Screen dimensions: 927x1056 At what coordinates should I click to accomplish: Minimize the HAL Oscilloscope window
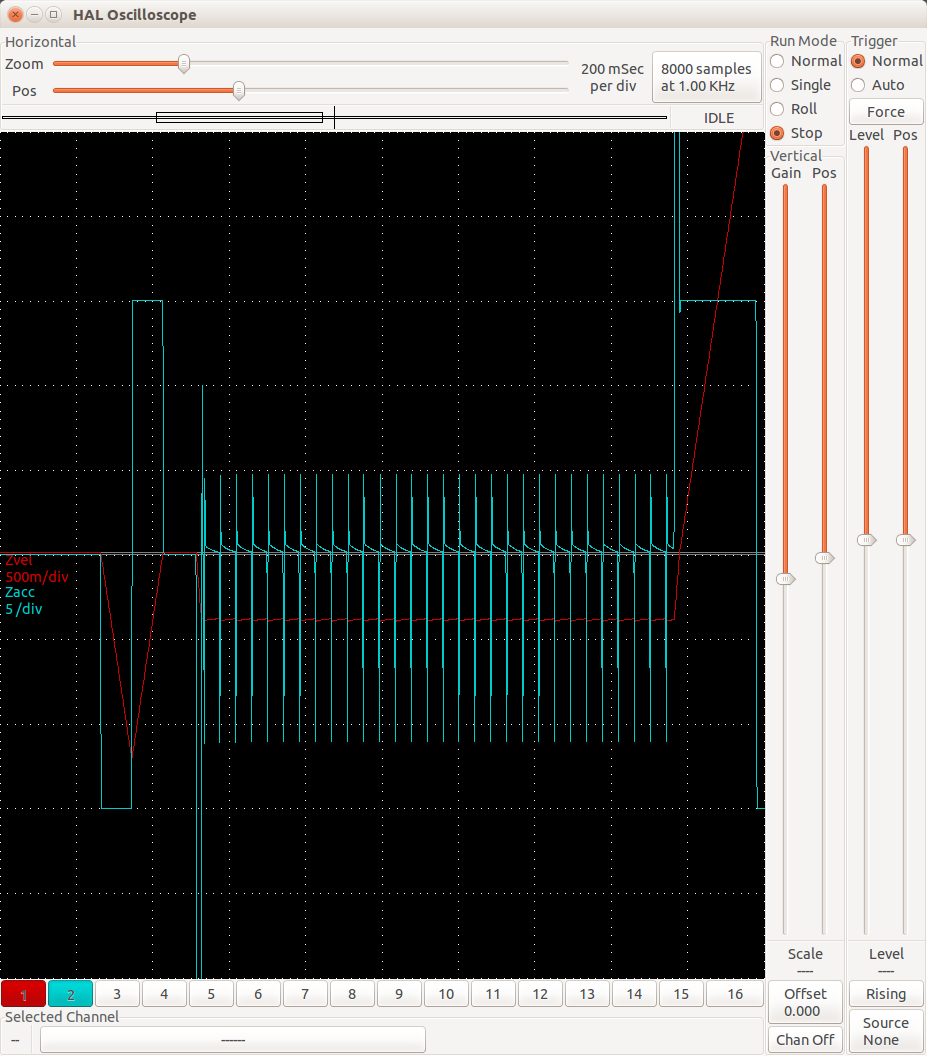pyautogui.click(x=34, y=14)
